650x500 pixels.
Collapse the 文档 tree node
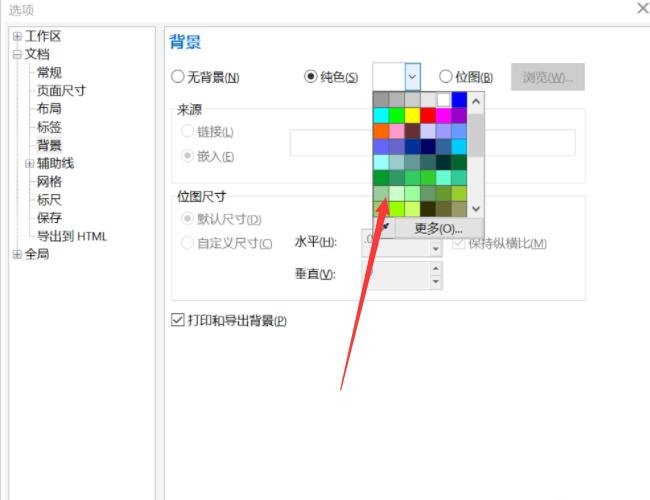click(x=17, y=54)
